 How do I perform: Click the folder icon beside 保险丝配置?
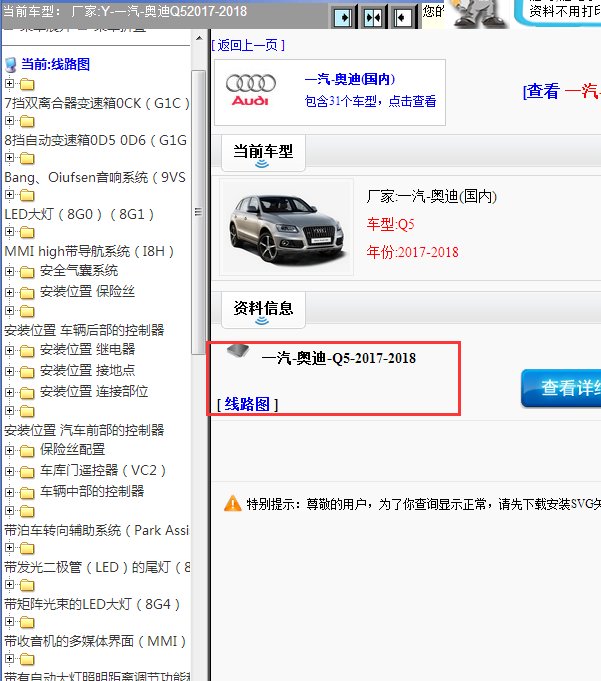point(27,451)
